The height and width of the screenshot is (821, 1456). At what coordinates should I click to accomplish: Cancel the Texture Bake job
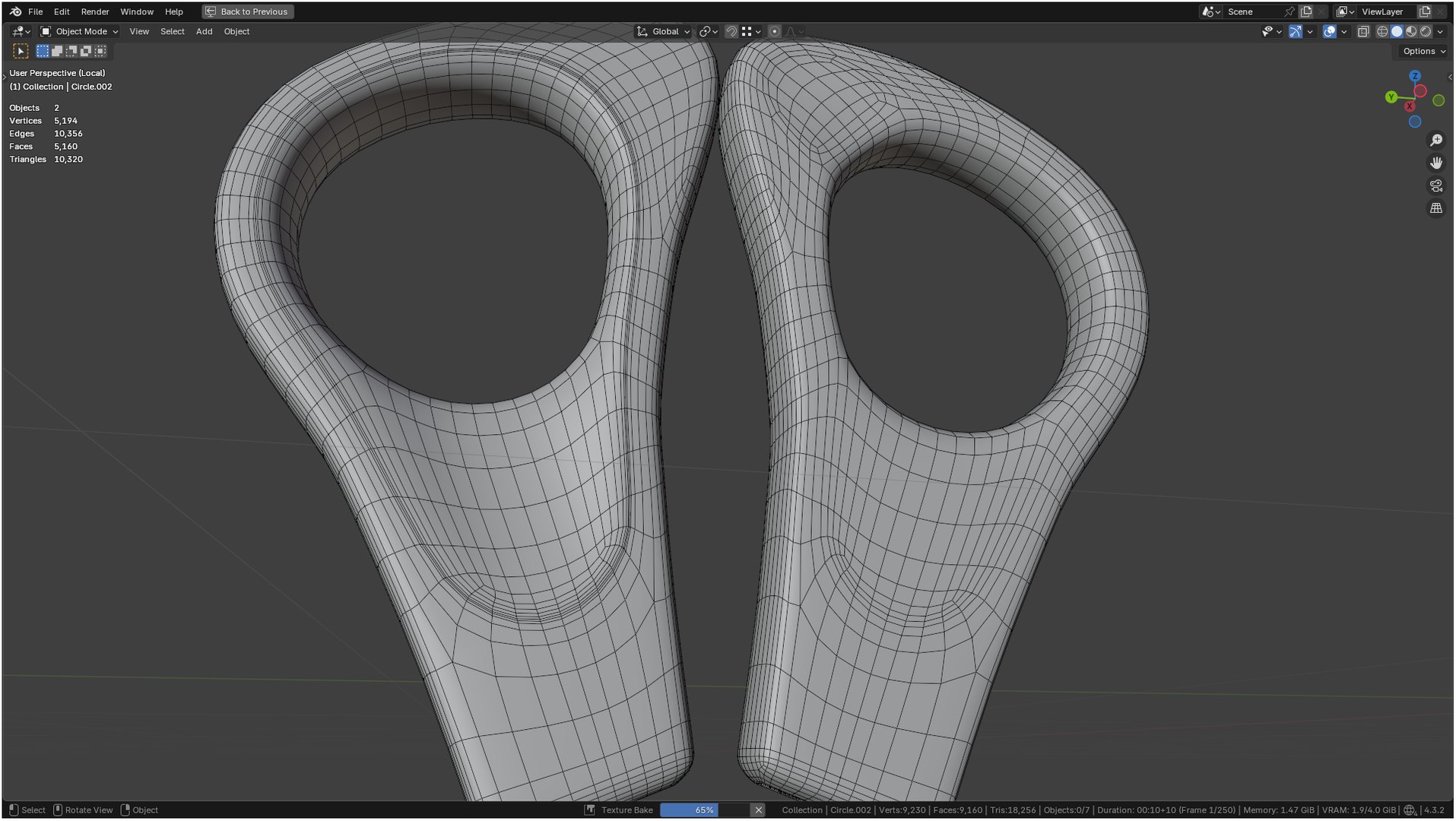pos(758,810)
